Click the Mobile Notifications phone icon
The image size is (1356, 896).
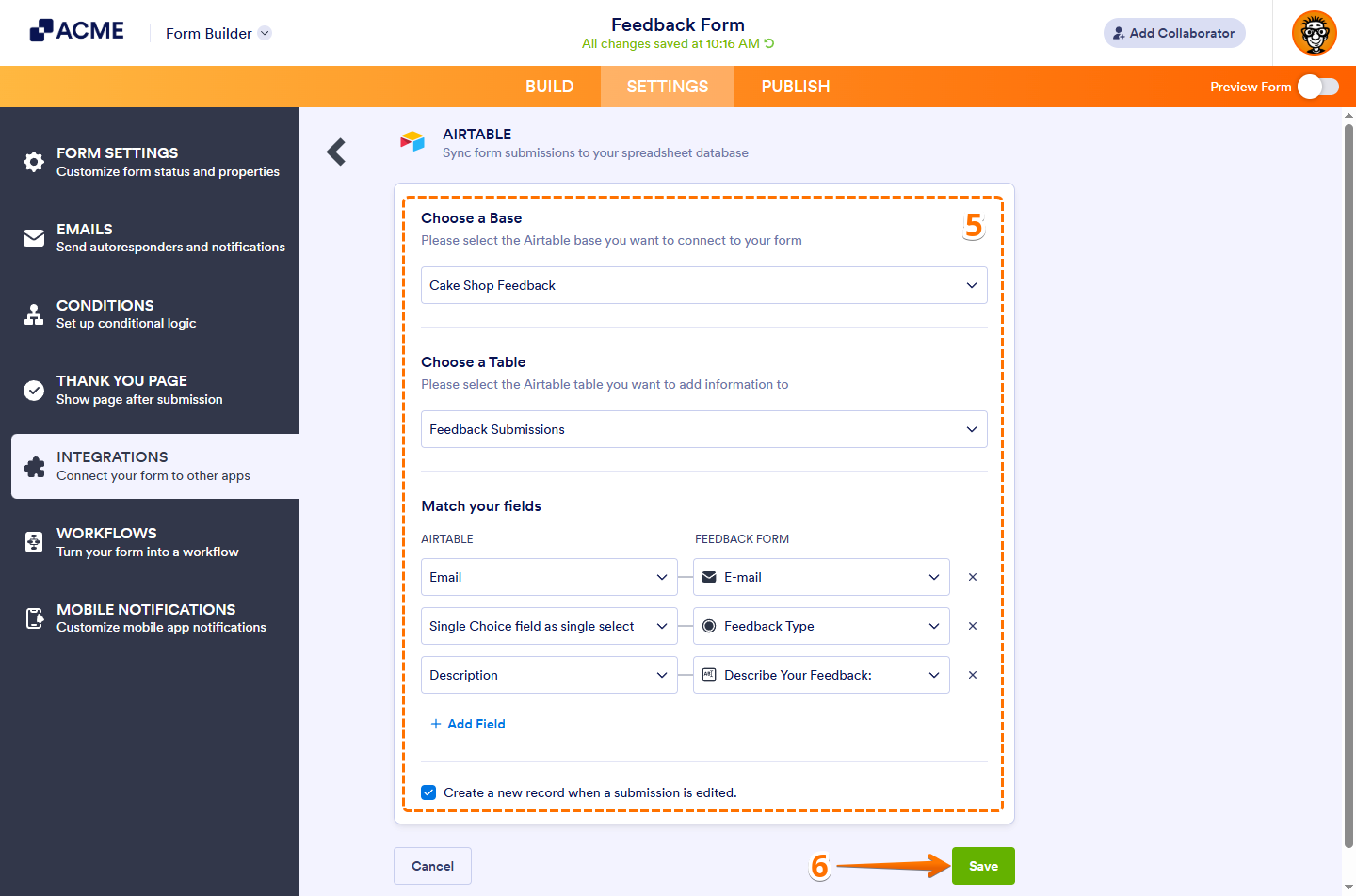34,618
